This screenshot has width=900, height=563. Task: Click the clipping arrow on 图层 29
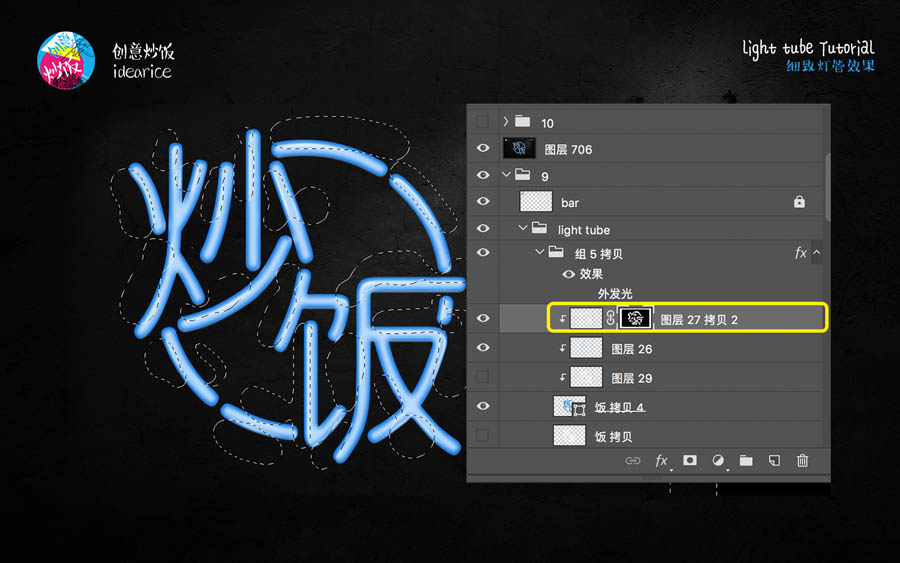(562, 377)
